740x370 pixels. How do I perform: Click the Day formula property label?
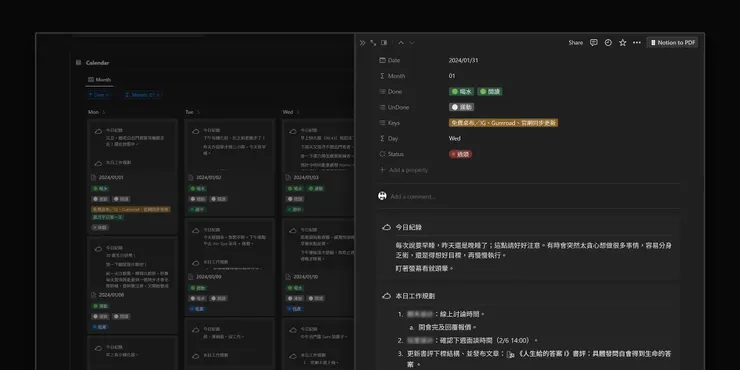click(x=393, y=138)
